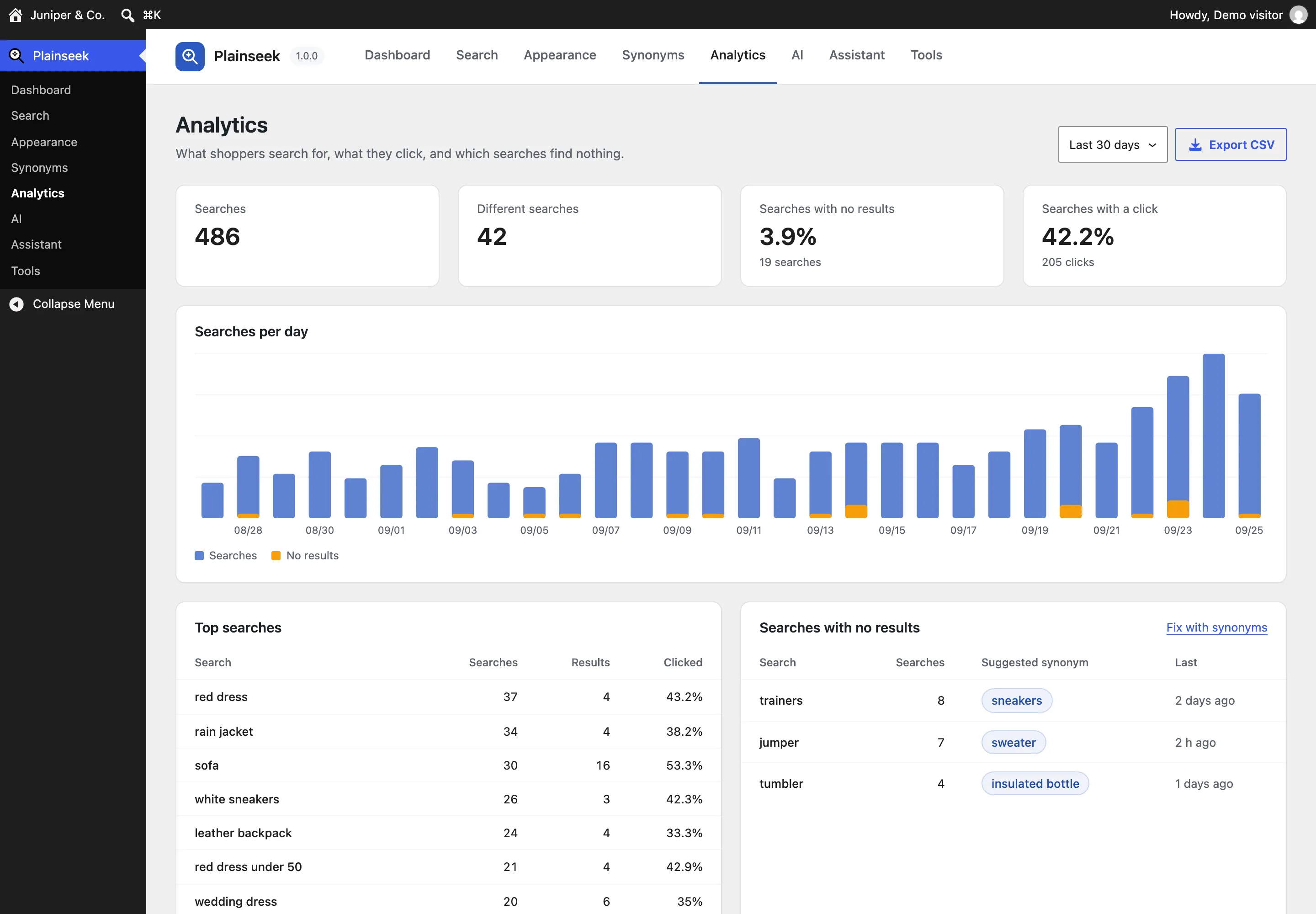Click the sneakers suggested synonym chip
The height and width of the screenshot is (914, 1316).
point(1017,701)
